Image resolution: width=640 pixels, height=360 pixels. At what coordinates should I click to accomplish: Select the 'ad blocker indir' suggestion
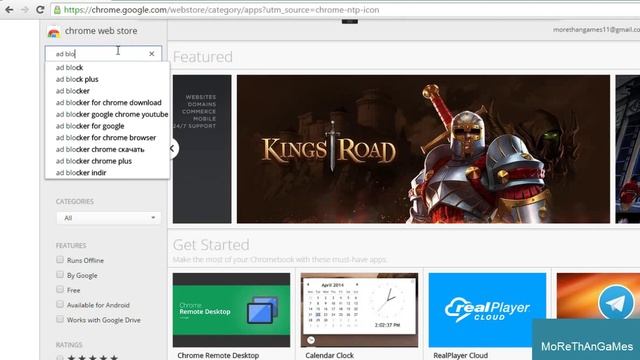click(x=107, y=173)
